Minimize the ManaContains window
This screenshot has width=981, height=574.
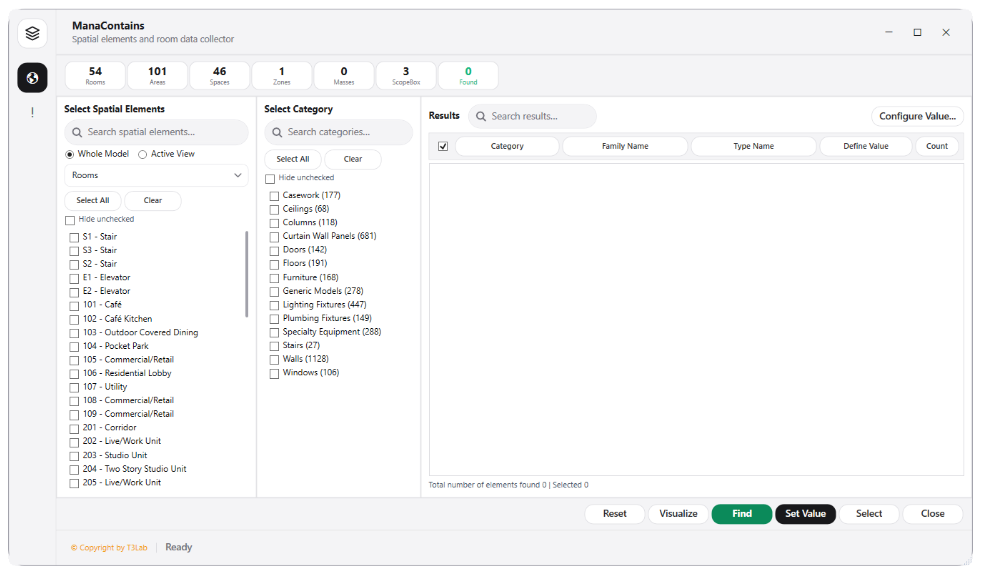click(888, 33)
